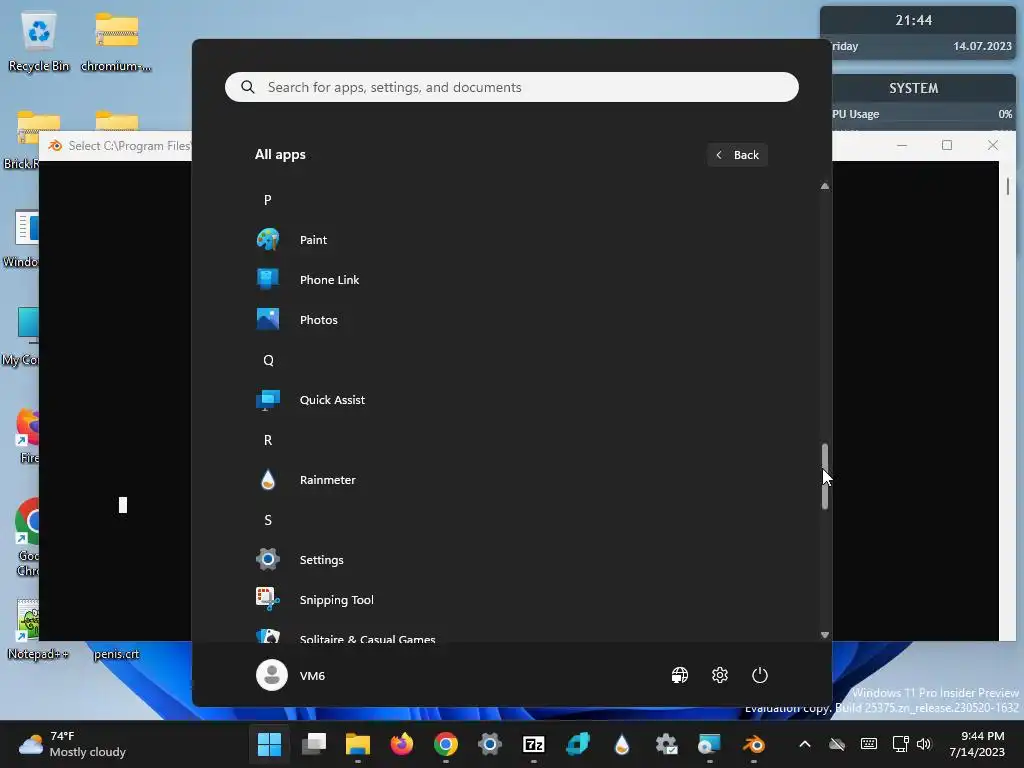
Task: Open Solitaire & Casual Games entry
Action: point(367,639)
